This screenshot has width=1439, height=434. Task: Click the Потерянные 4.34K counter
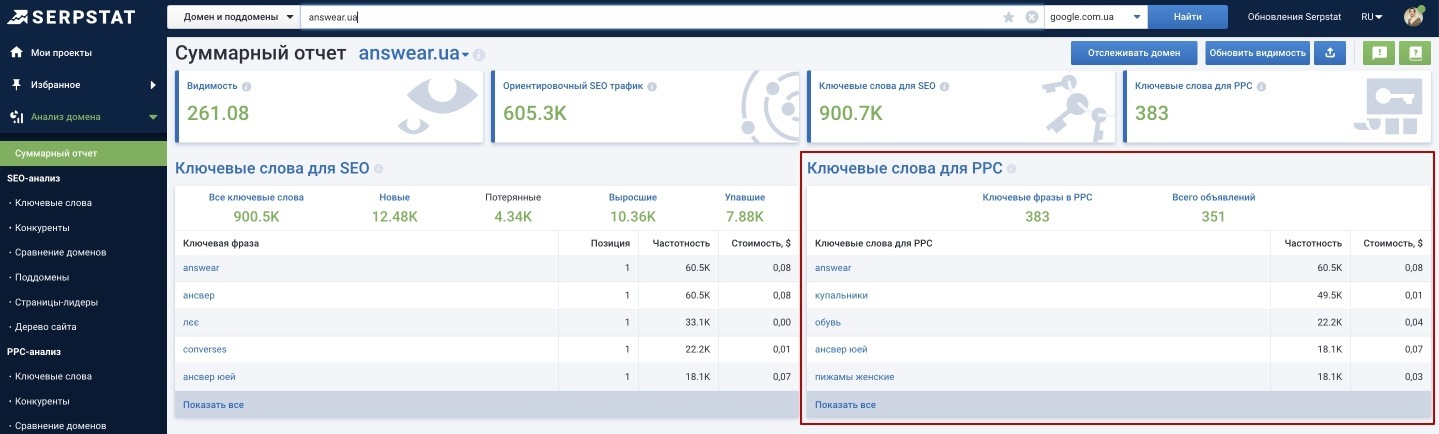click(513, 207)
